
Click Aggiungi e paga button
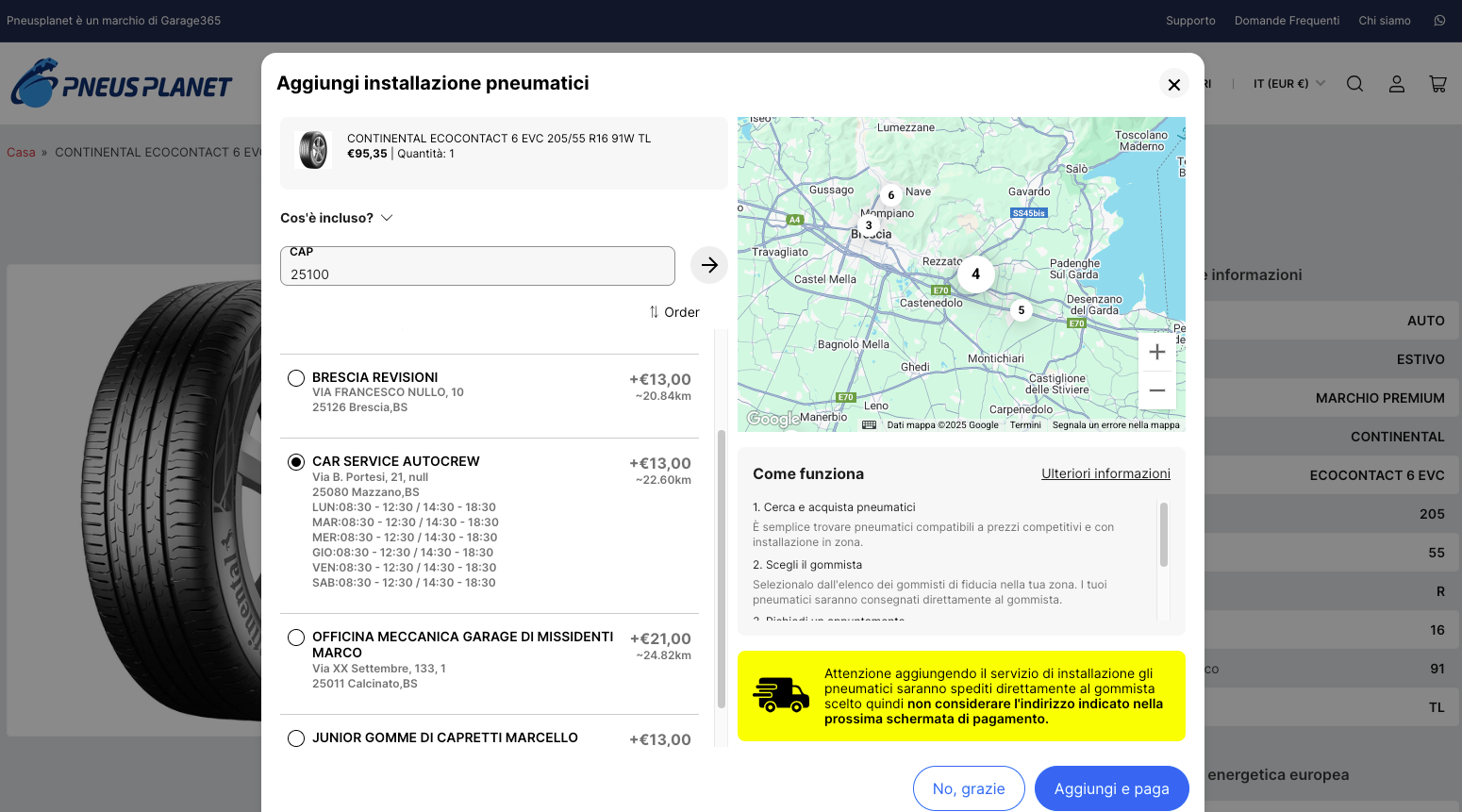(1112, 788)
